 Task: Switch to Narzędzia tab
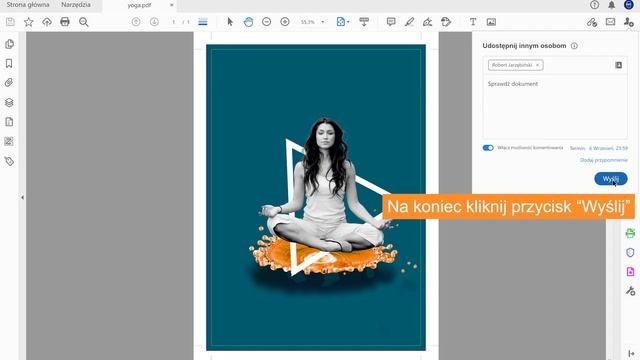[x=76, y=5]
